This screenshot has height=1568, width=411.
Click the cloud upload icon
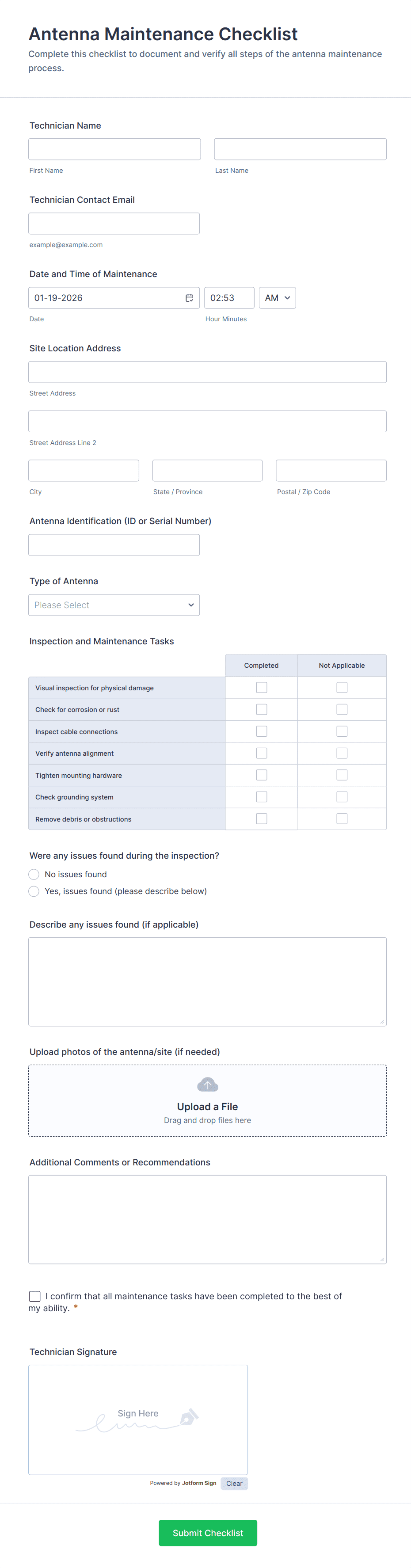(x=208, y=1085)
